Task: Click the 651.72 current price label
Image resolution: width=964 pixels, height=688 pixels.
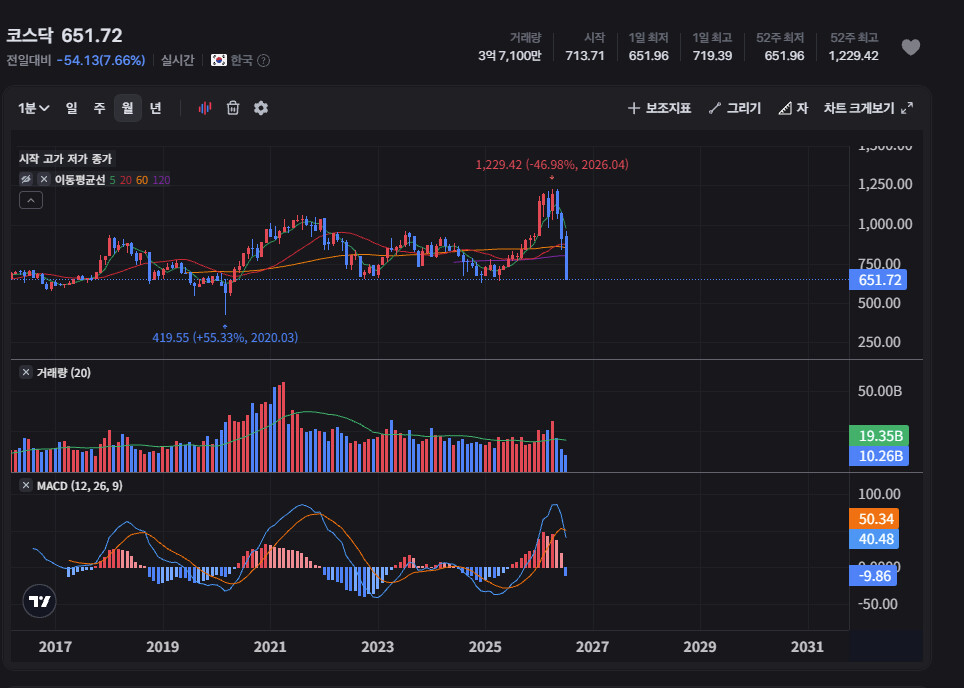Action: pyautogui.click(x=878, y=280)
